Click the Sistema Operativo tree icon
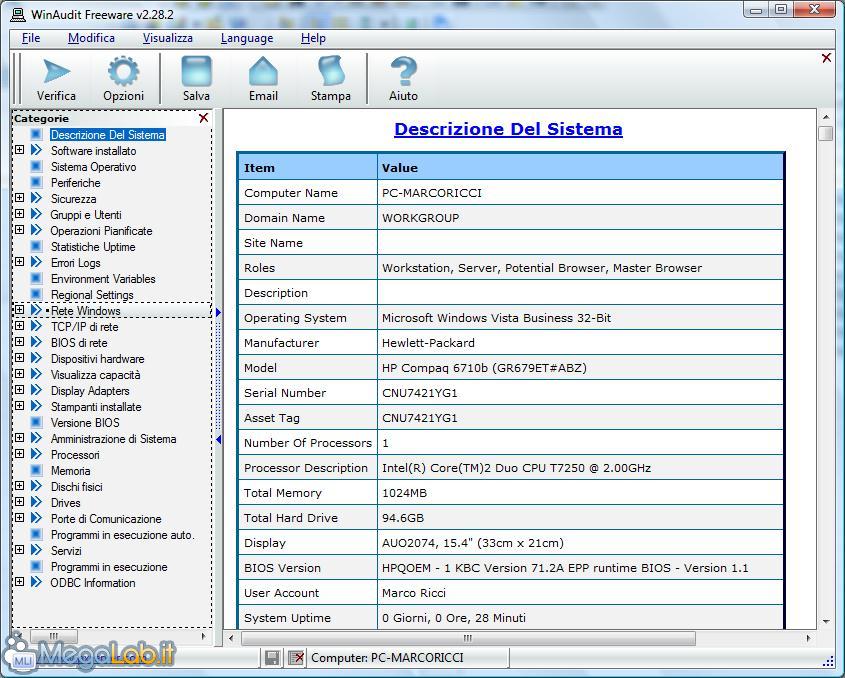845x678 pixels. pyautogui.click(x=37, y=167)
